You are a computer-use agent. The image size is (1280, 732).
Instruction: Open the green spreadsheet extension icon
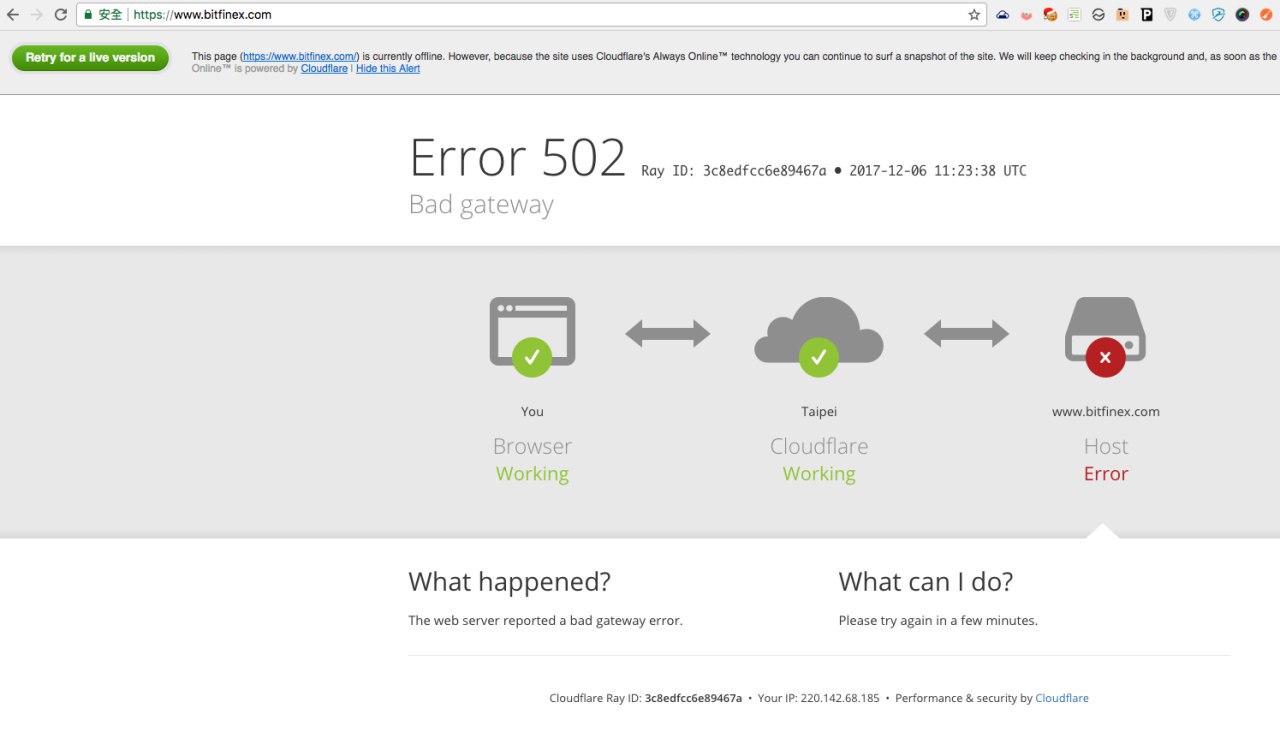coord(1074,15)
